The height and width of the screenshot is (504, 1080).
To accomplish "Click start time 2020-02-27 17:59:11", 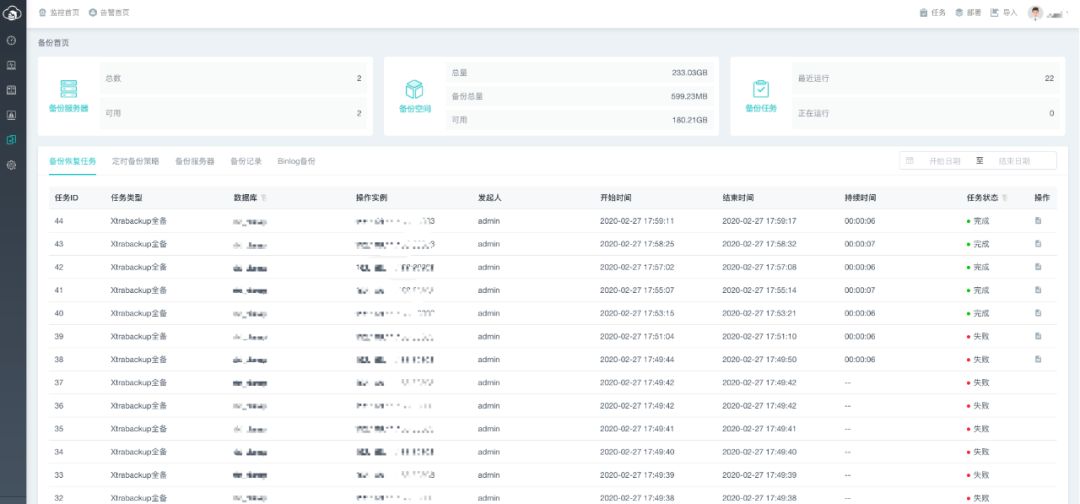I will (637, 221).
